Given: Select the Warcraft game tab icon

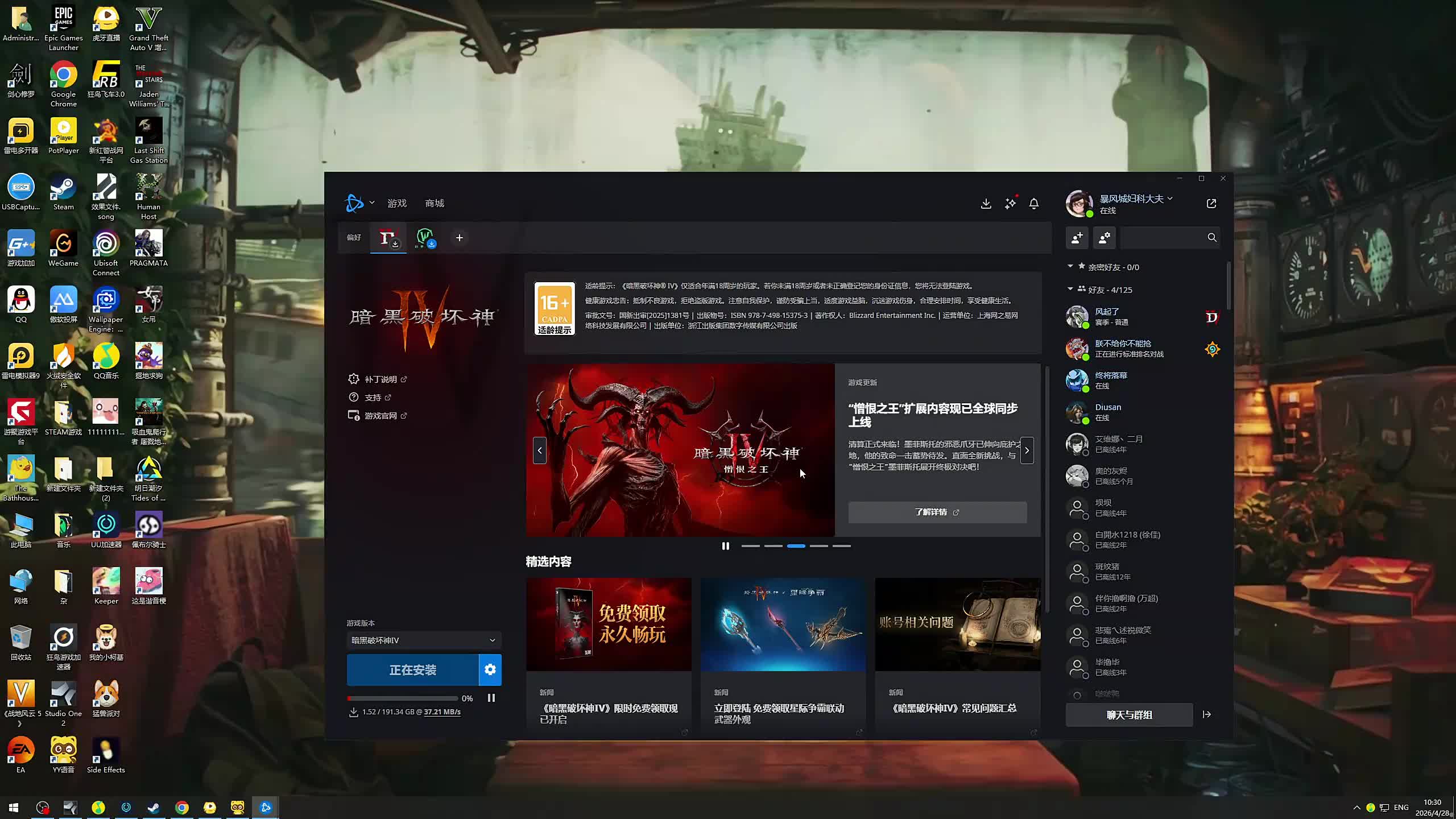Looking at the screenshot, I should click(x=425, y=238).
